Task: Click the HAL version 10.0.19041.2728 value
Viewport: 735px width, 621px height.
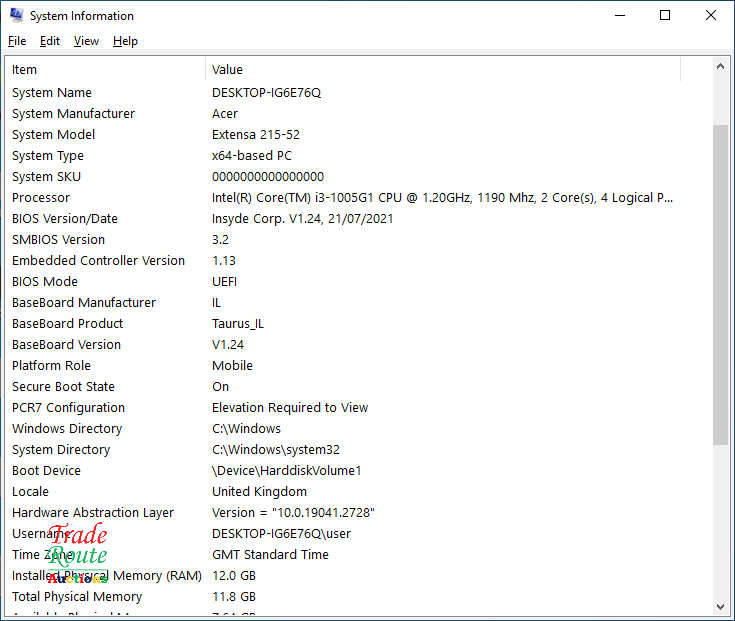Action: coord(293,513)
